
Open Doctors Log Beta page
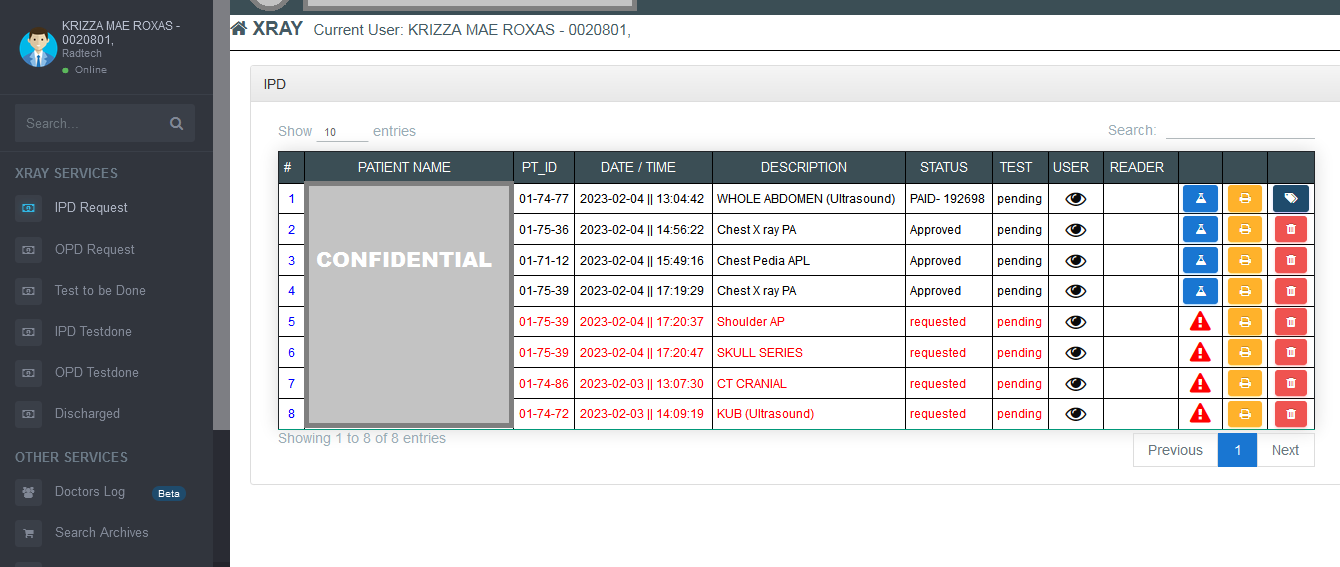90,492
